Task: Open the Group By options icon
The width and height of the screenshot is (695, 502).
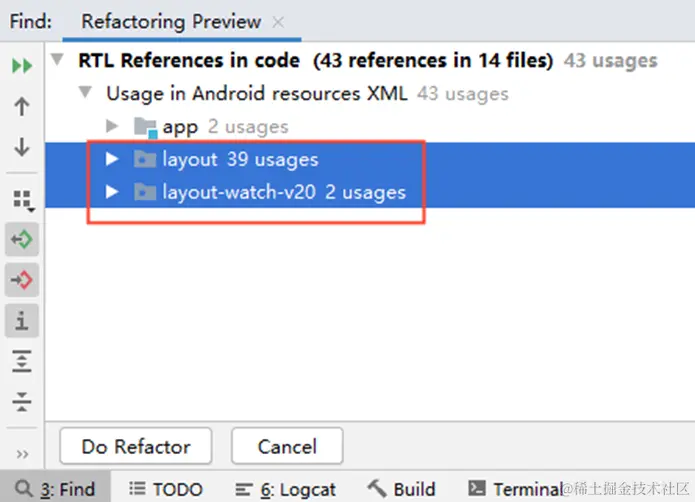Action: tap(23, 201)
